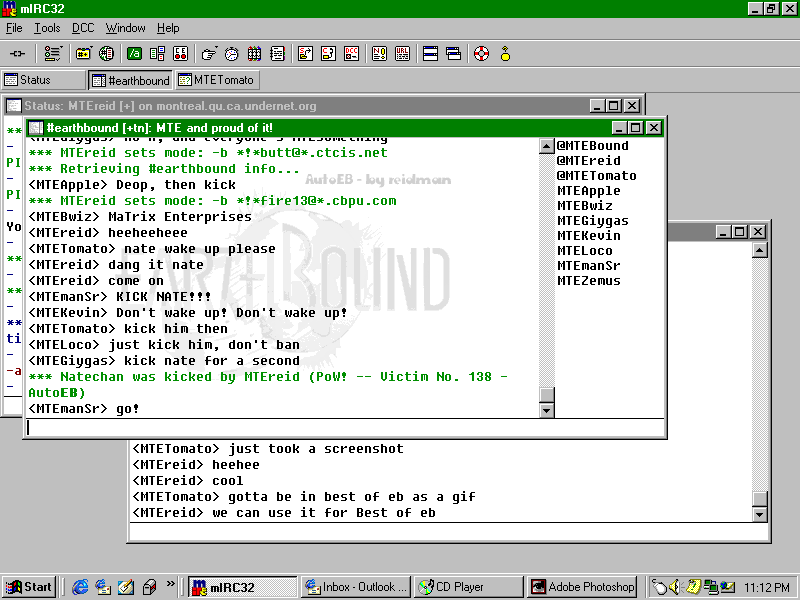Screen dimensions: 800x600
Task: Open the File menu
Action: coord(14,28)
